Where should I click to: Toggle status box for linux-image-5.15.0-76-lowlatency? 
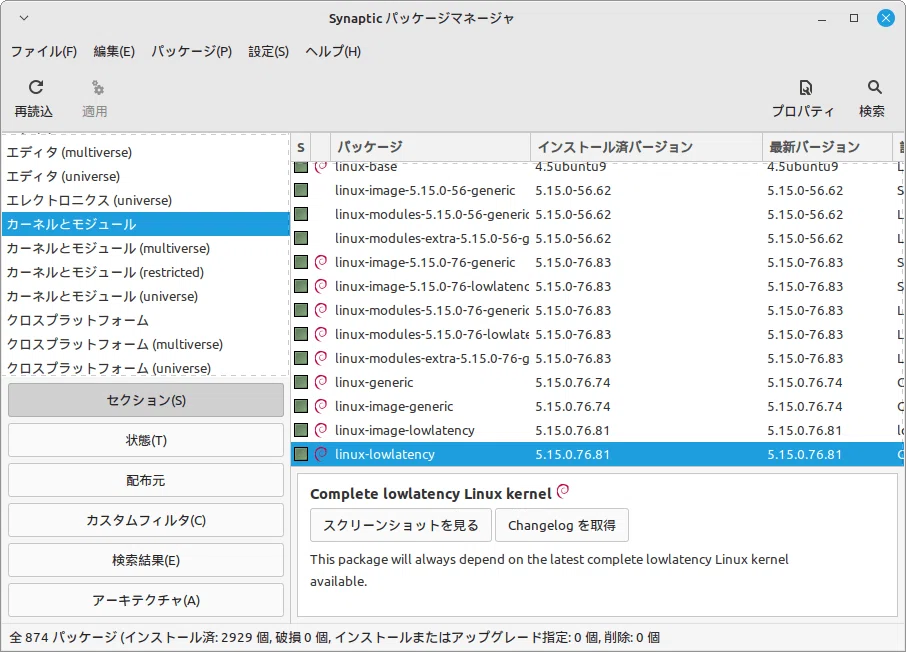[x=301, y=286]
